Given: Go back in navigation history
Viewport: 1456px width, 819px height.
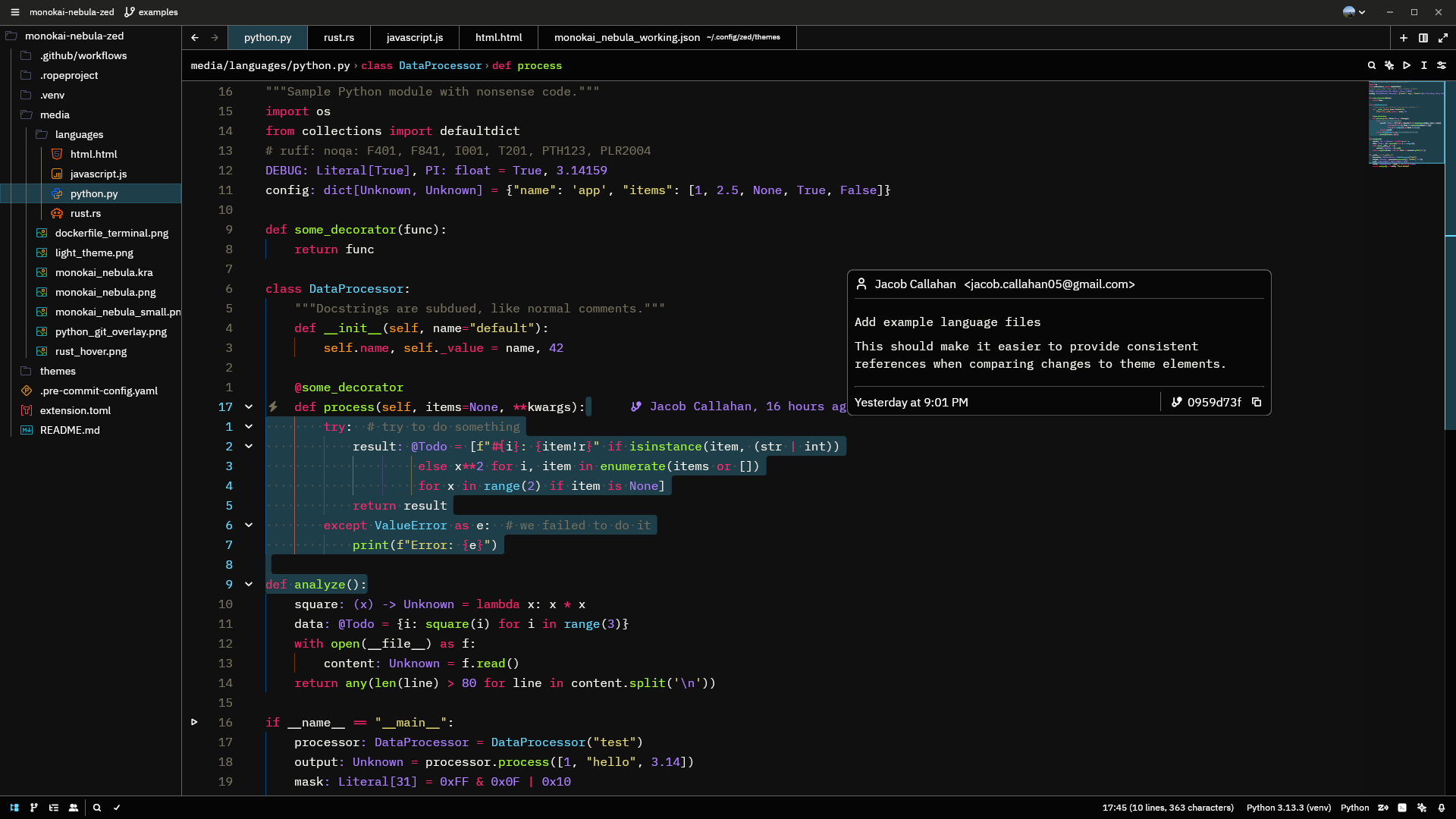Looking at the screenshot, I should (x=195, y=37).
